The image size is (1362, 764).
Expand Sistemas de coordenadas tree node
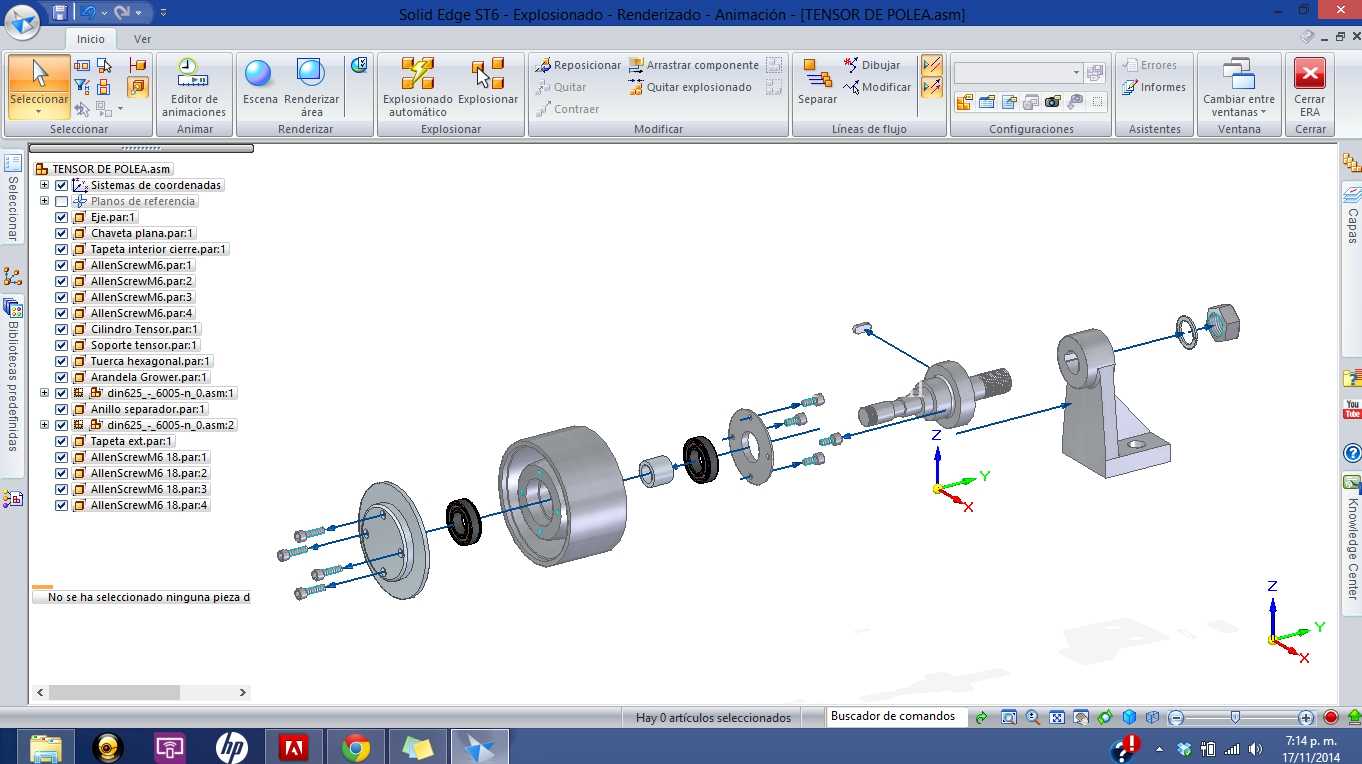pyautogui.click(x=44, y=185)
